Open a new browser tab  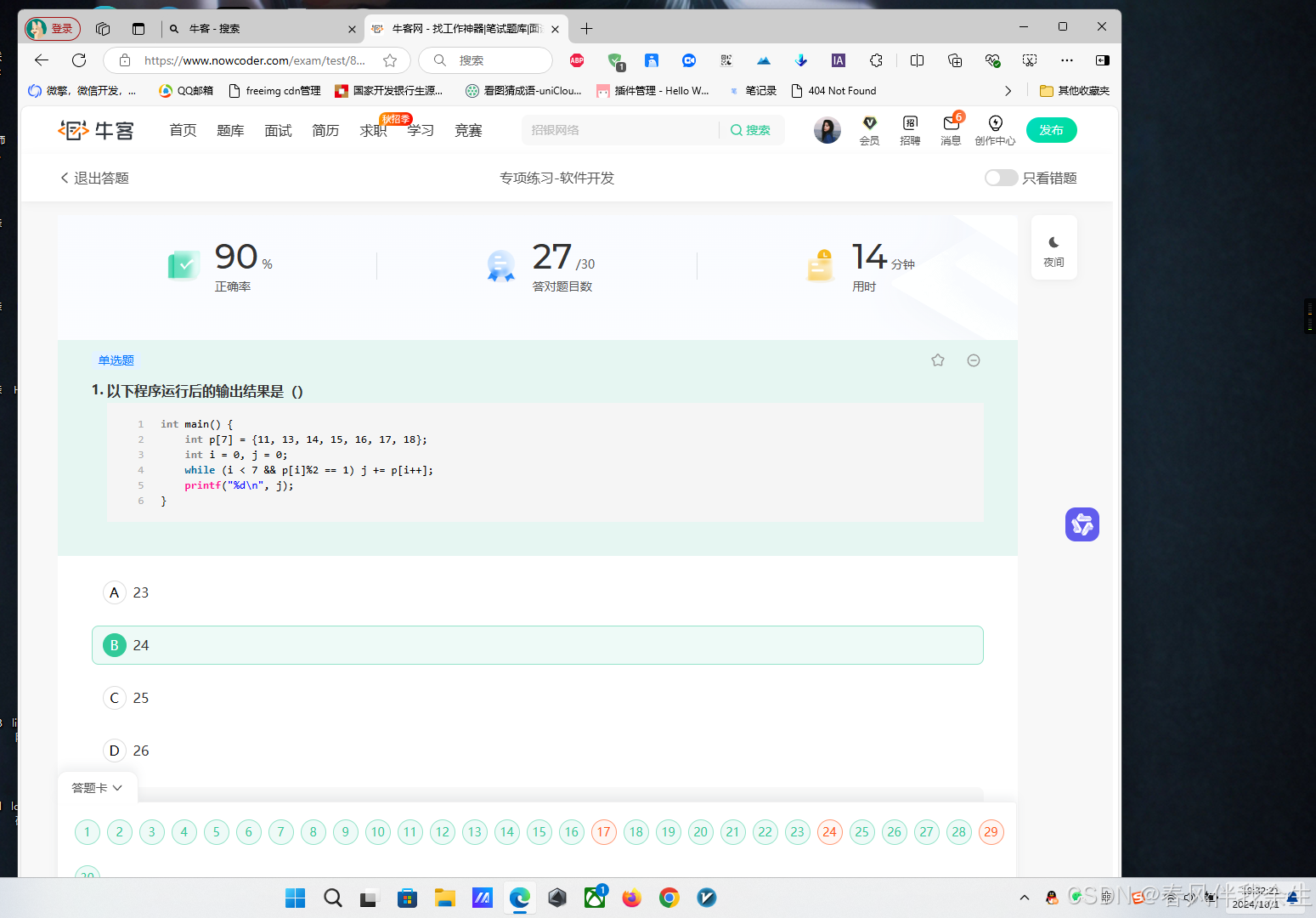(x=586, y=29)
